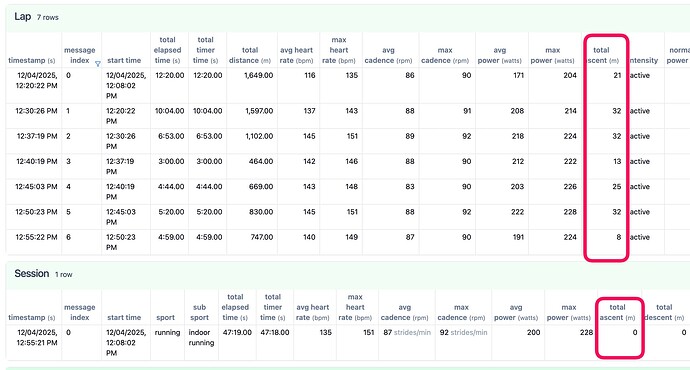Click the Session total descent header
The height and width of the screenshot is (370, 690).
click(664, 312)
